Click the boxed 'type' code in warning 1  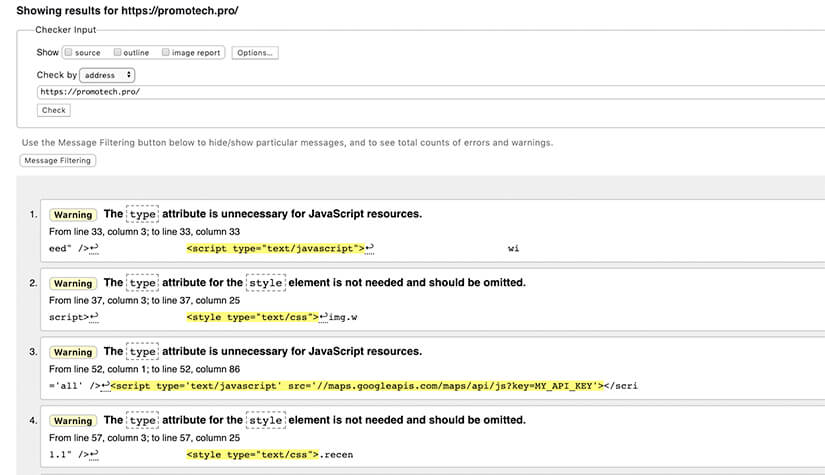143,214
